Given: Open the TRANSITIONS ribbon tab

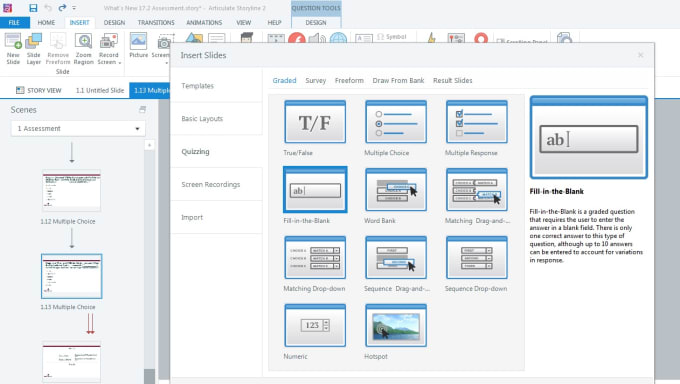Looking at the screenshot, I should click(156, 23).
